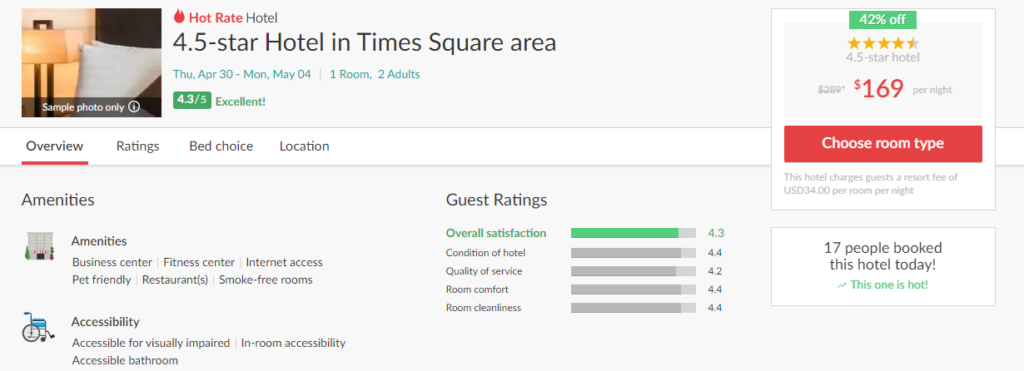Change the 1 Room, 2 Adults selection
Screen dimensions: 1024x371
pyautogui.click(x=375, y=74)
